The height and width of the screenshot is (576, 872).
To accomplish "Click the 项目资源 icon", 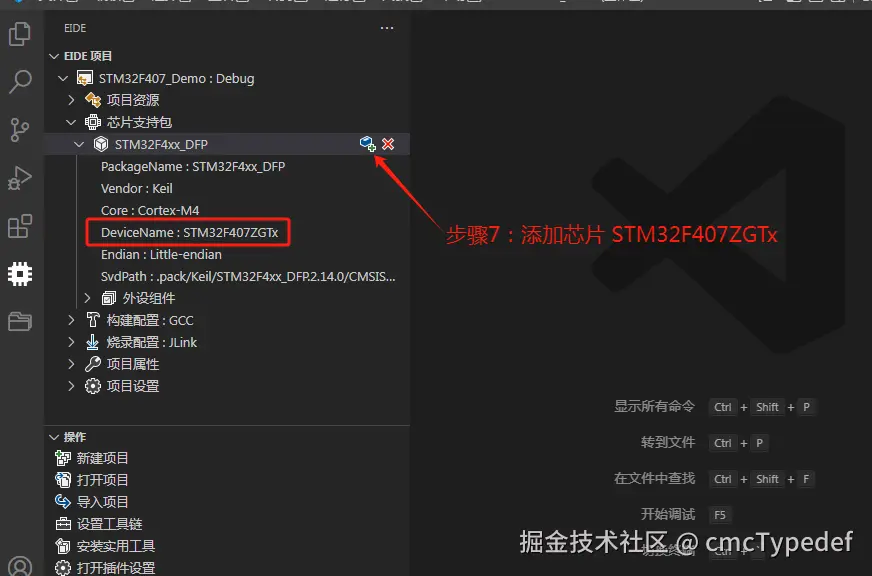I will [x=93, y=100].
